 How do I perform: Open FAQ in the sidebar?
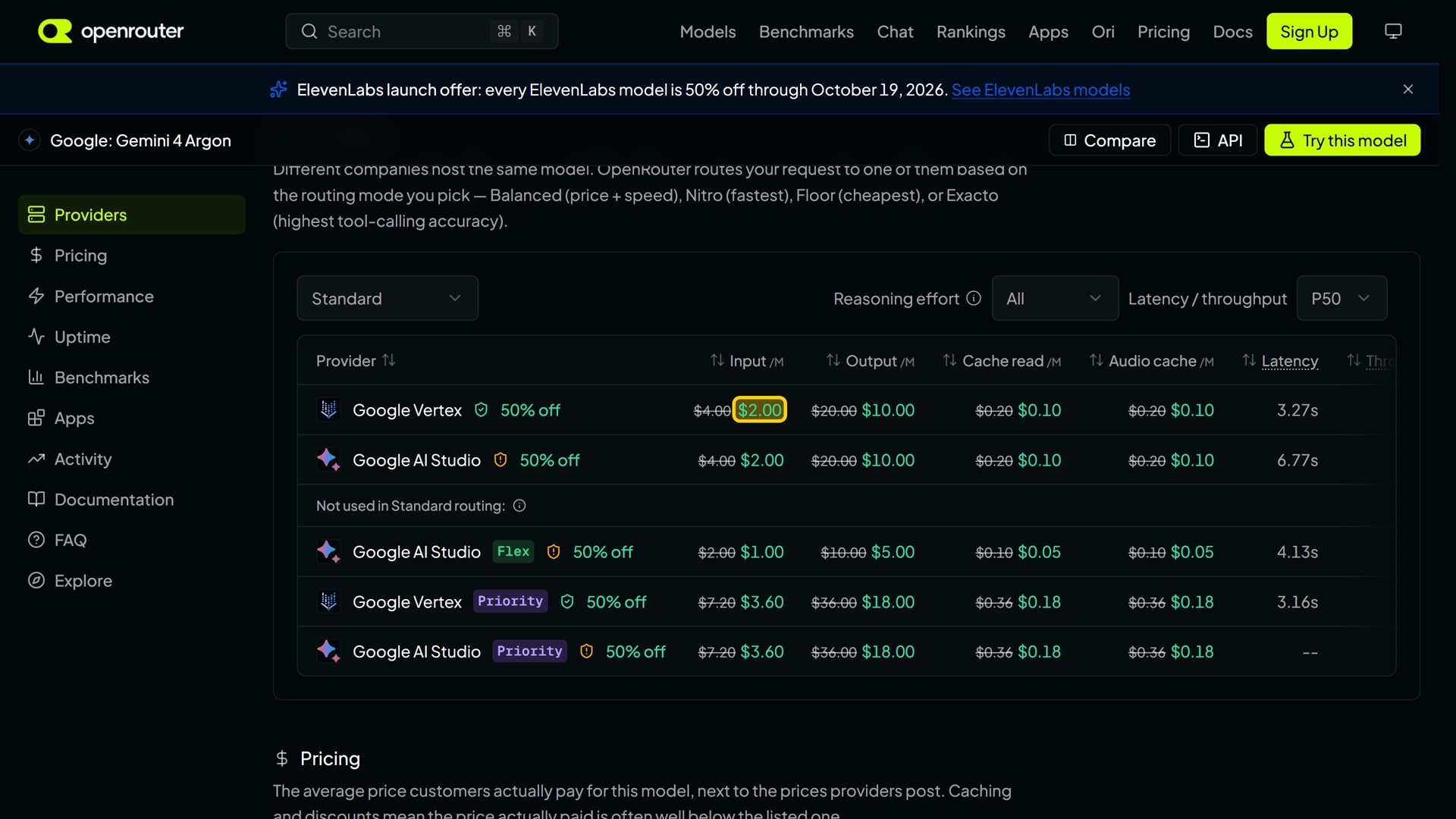click(x=132, y=540)
